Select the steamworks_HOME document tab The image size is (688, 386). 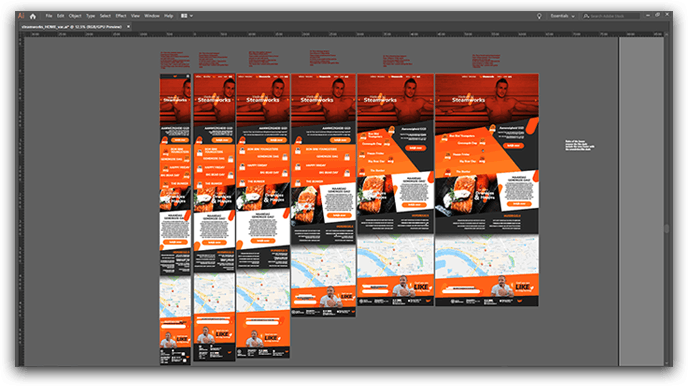(72, 27)
